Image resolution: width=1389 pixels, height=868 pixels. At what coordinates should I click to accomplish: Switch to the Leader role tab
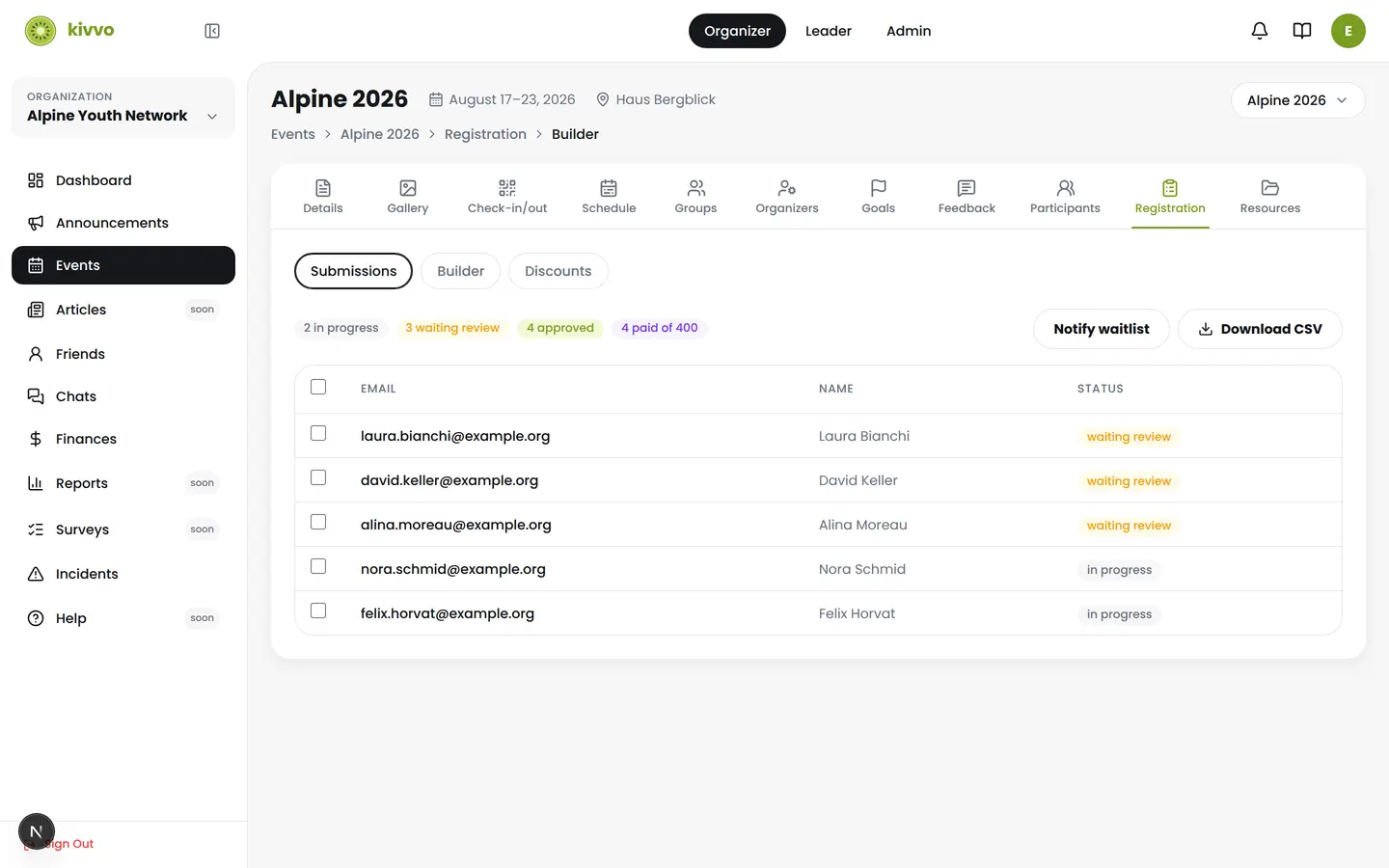829,31
